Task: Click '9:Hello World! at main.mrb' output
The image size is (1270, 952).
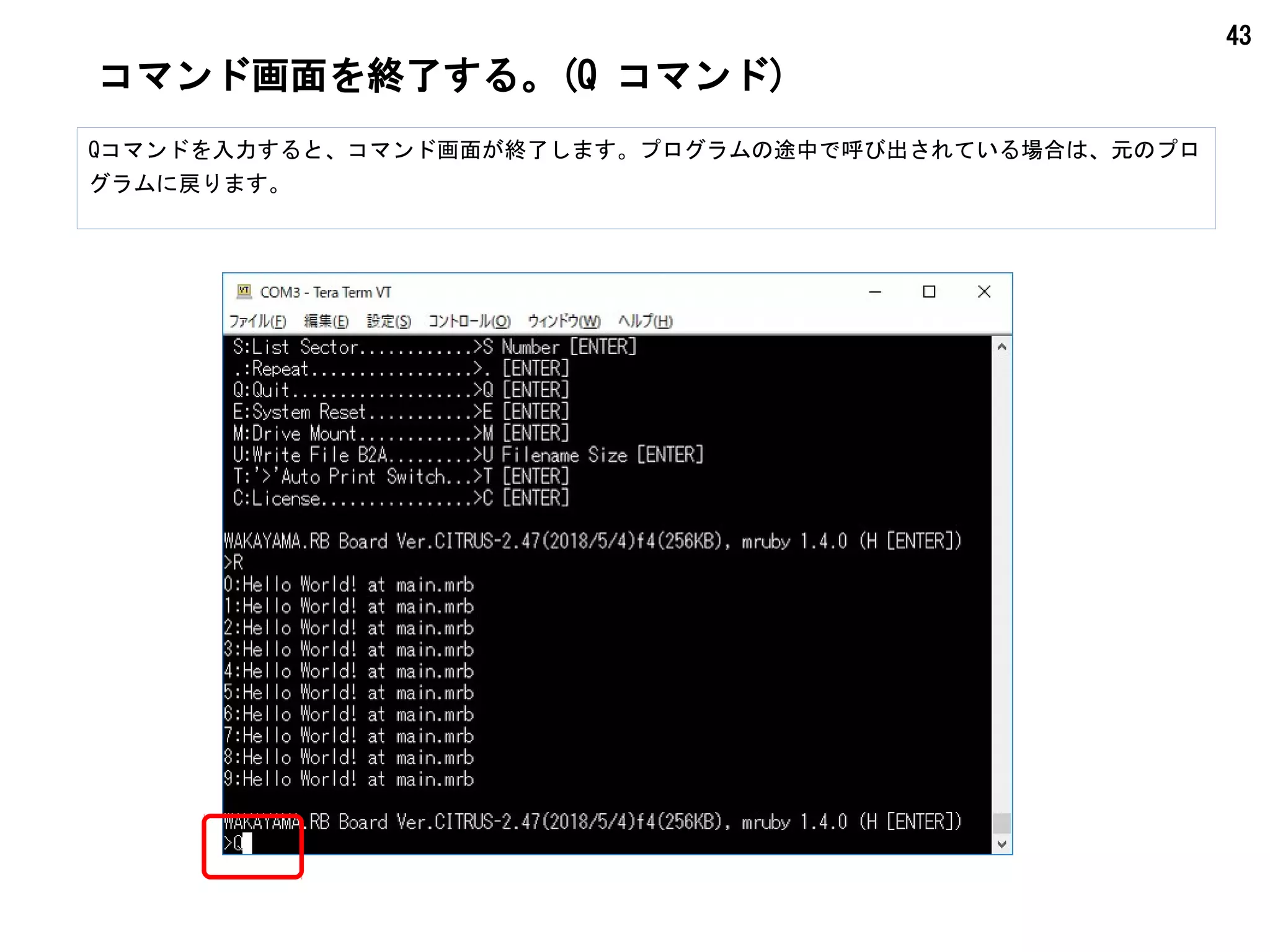Action: point(349,779)
